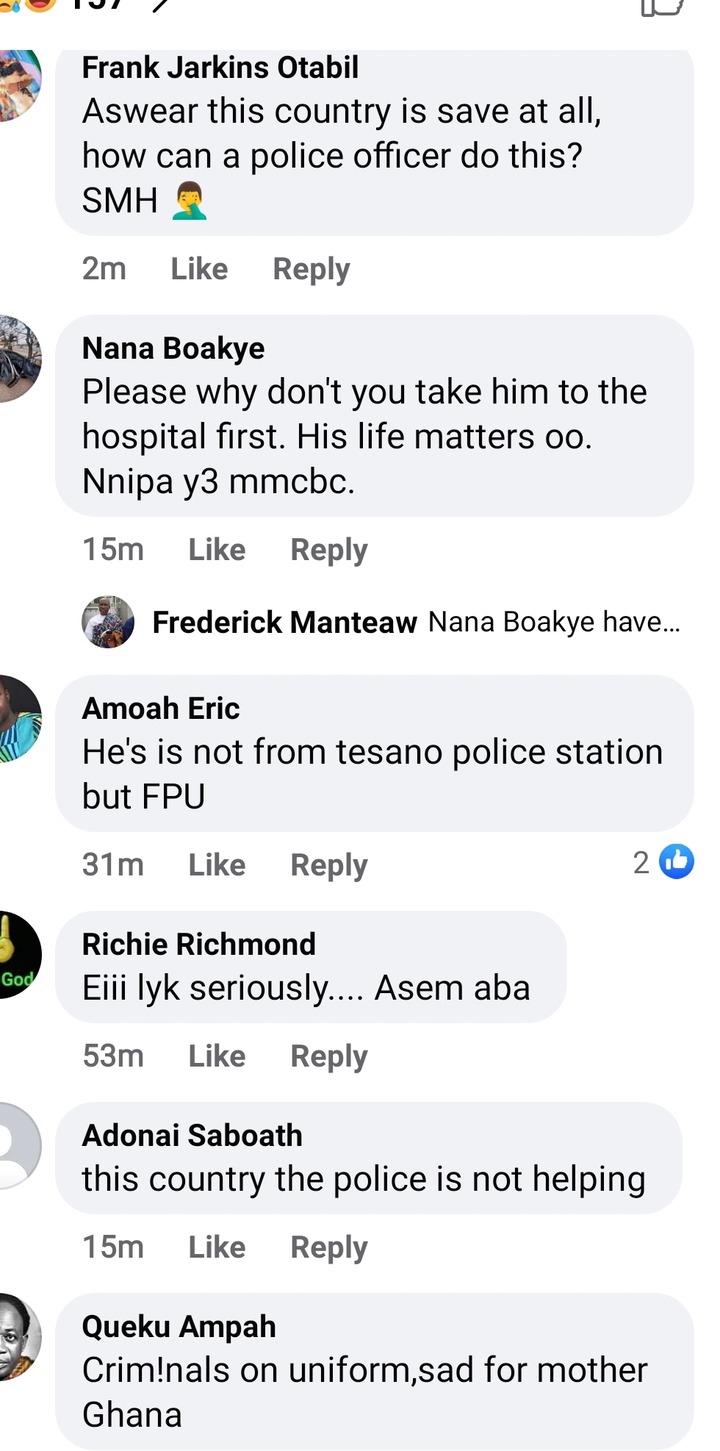The width and height of the screenshot is (720, 1451).
Task: Open Queku Ampah's profile name link
Action: [178, 1327]
